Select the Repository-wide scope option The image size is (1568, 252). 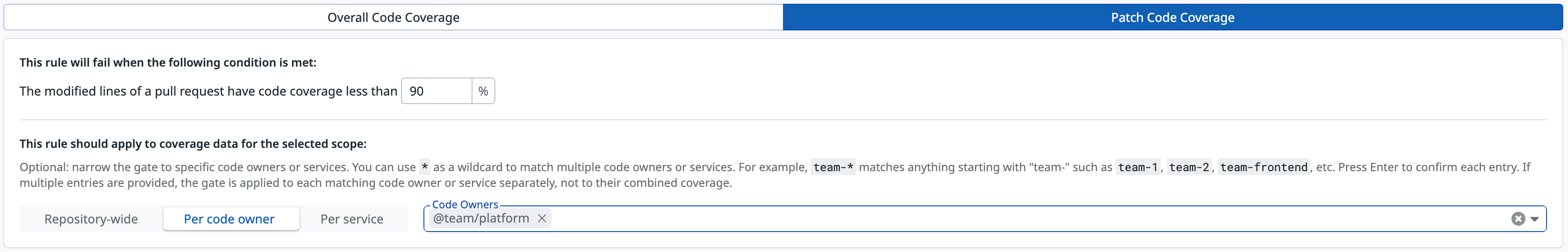click(91, 219)
